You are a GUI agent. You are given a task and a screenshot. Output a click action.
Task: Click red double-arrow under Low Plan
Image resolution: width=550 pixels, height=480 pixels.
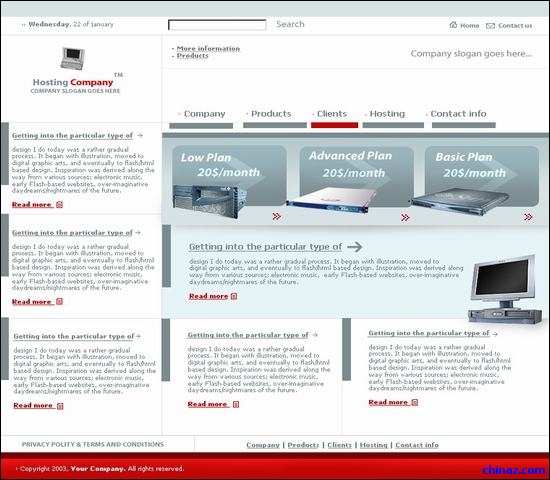click(277, 216)
